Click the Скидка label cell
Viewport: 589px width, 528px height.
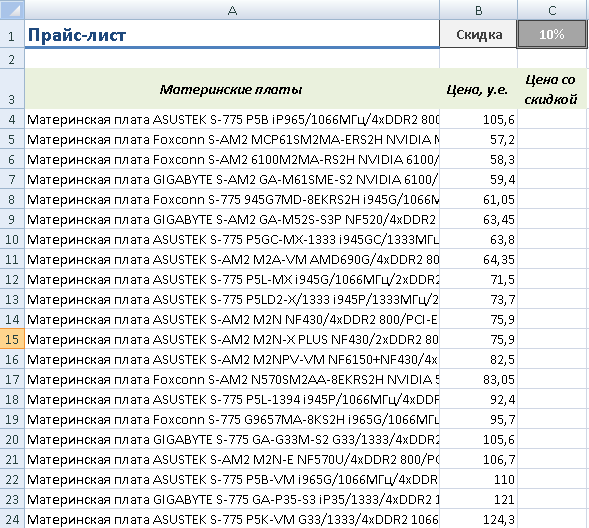(479, 35)
